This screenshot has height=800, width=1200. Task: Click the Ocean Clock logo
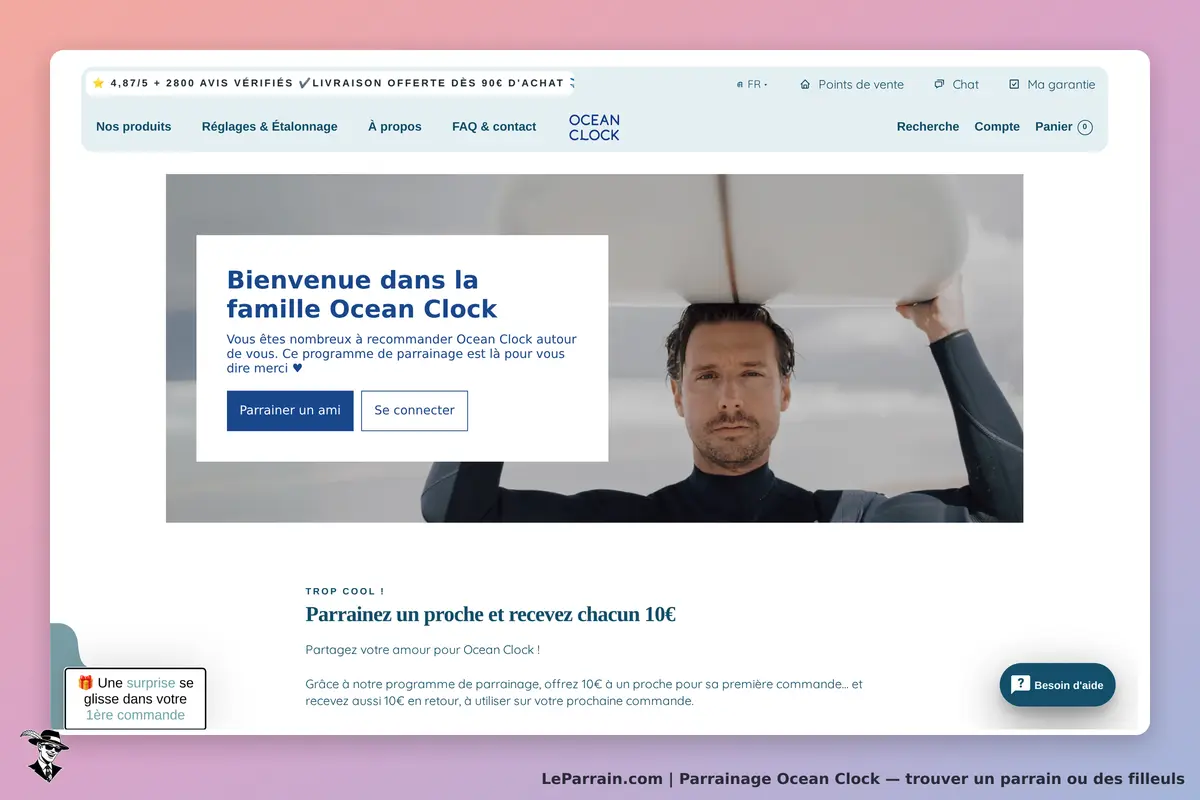point(594,127)
